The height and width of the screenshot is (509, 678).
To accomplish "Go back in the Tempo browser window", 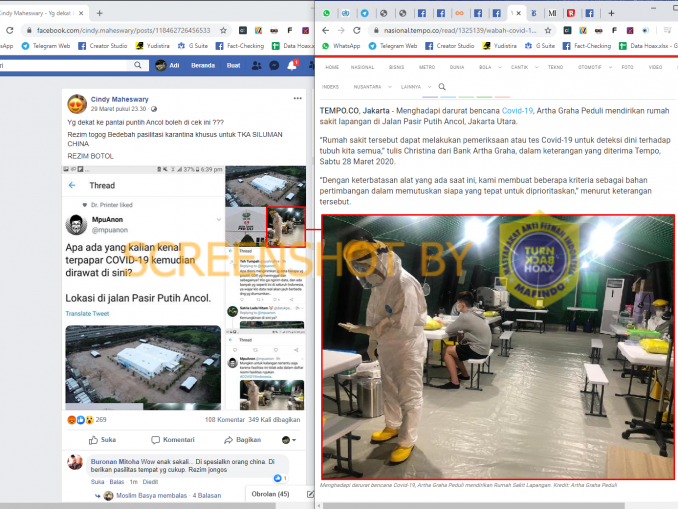I will click(326, 30).
